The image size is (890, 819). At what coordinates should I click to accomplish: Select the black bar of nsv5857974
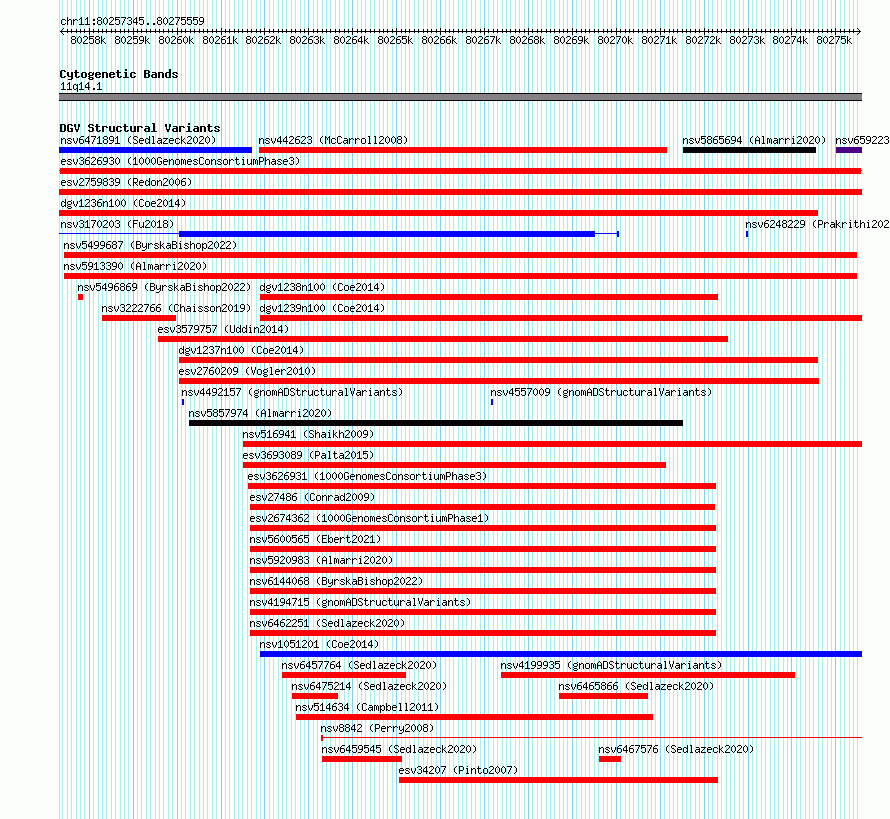(436, 423)
